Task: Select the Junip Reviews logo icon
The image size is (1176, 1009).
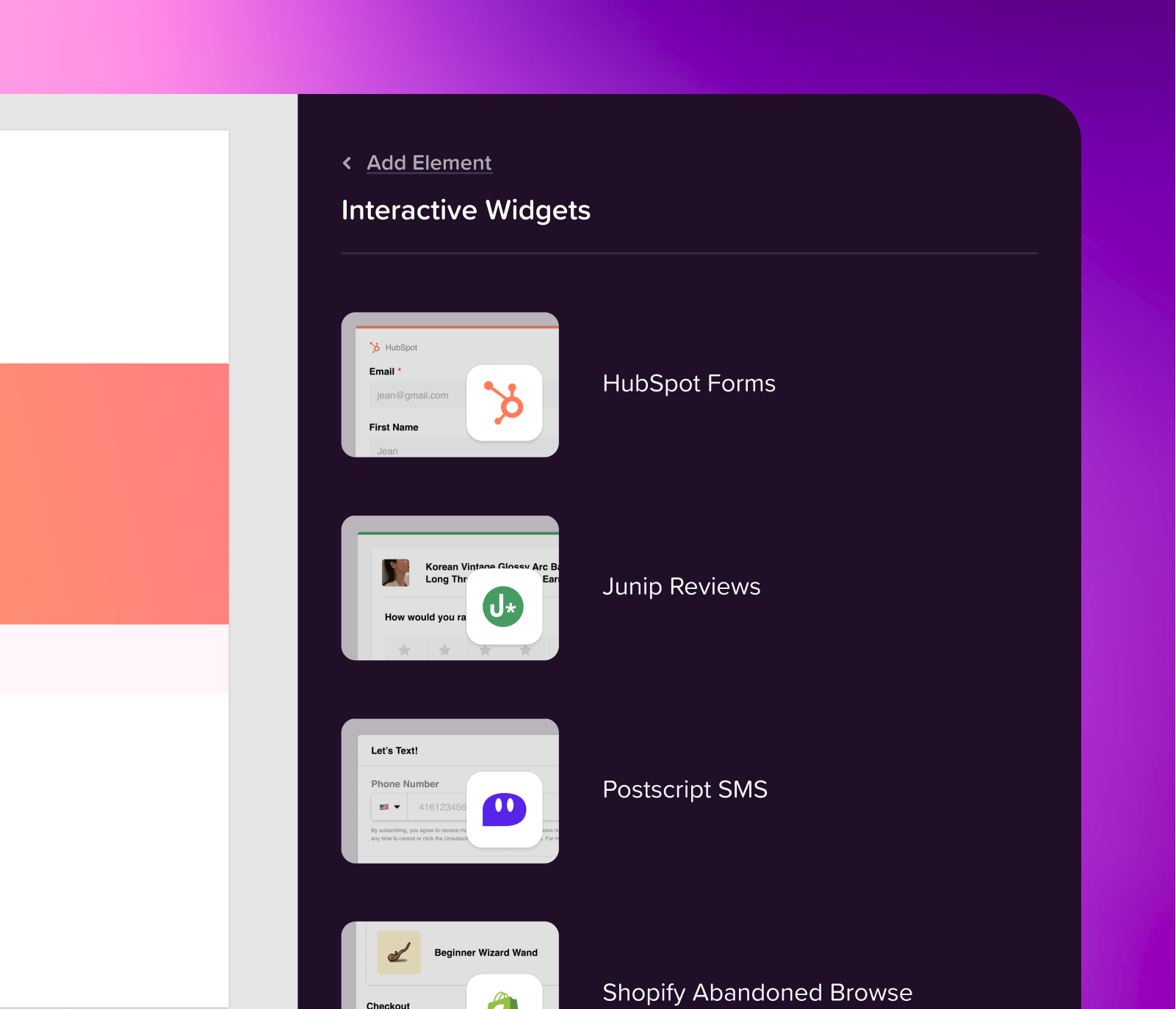Action: pyautogui.click(x=504, y=607)
